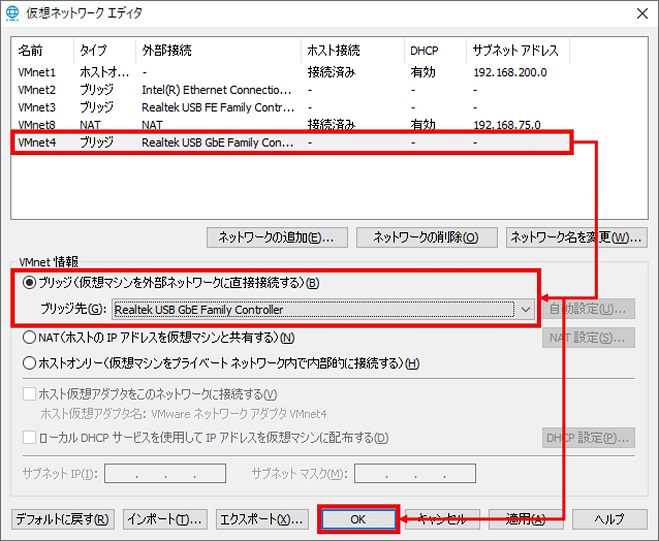Select VMnet4 Realtek USB GbE row
659x541 pixels.
[x=37, y=143]
